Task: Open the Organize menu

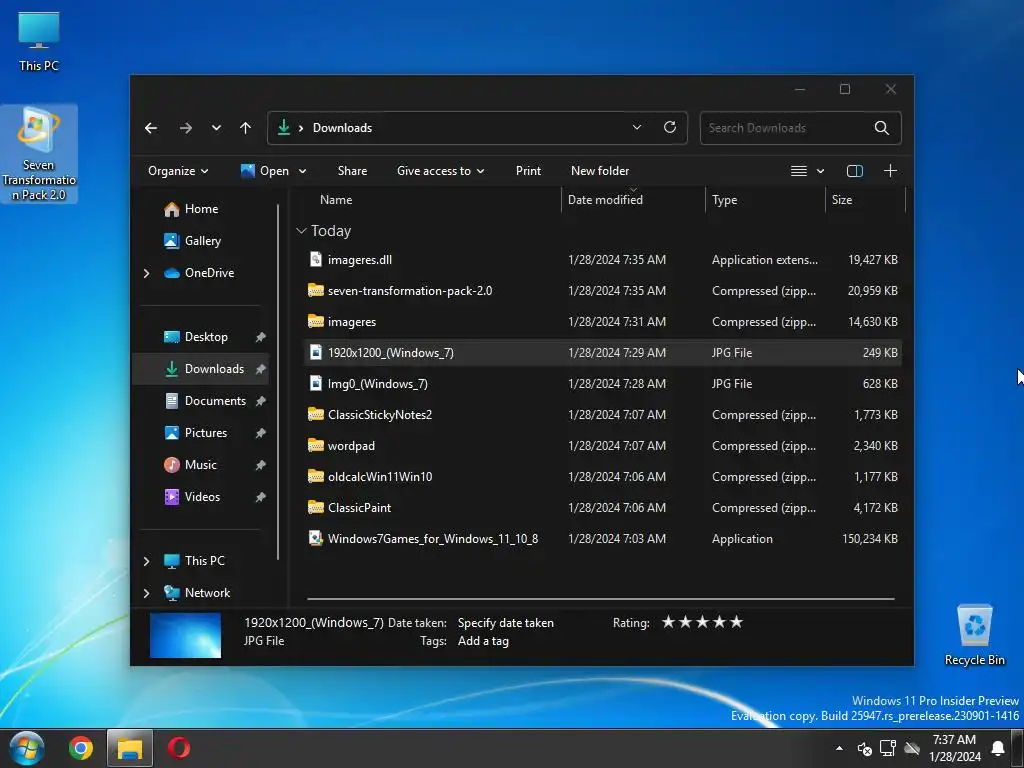Action: (x=178, y=171)
